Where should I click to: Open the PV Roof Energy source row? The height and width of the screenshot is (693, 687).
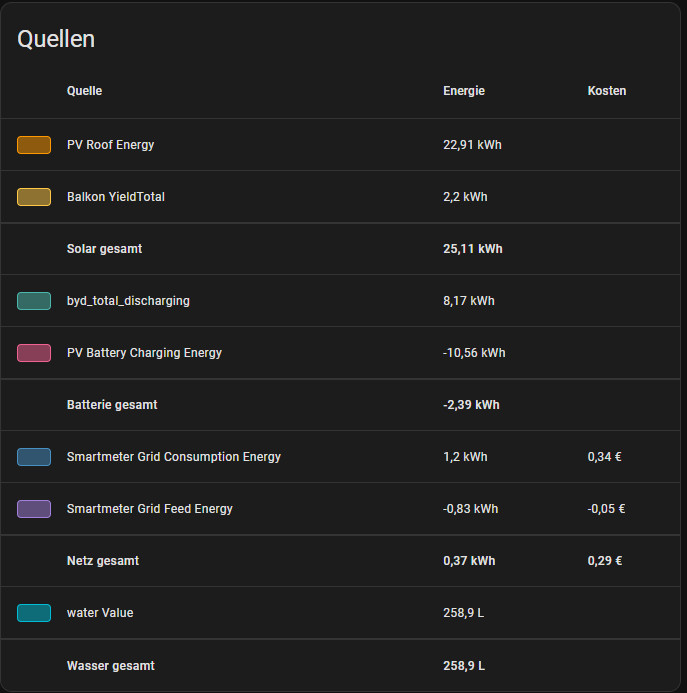110,145
